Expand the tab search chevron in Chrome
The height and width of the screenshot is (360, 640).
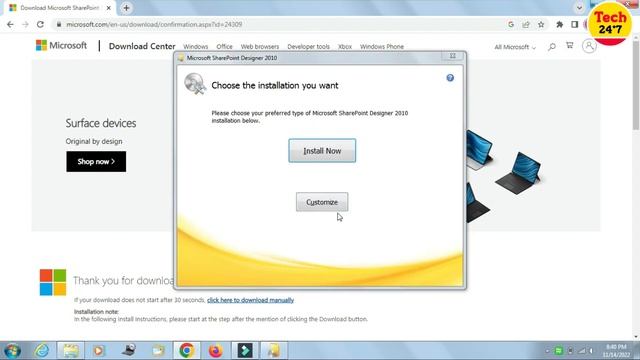(x=579, y=8)
